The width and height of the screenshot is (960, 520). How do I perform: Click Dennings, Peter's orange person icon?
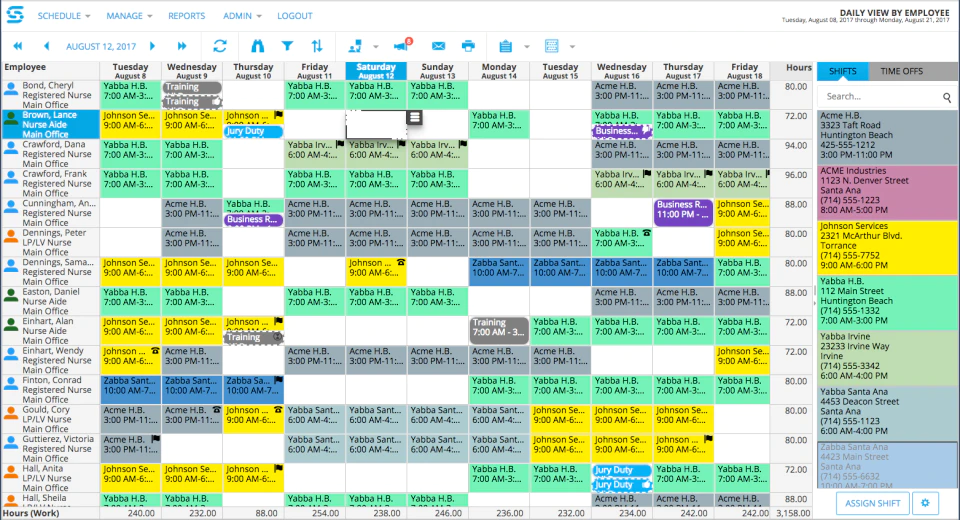click(x=11, y=236)
